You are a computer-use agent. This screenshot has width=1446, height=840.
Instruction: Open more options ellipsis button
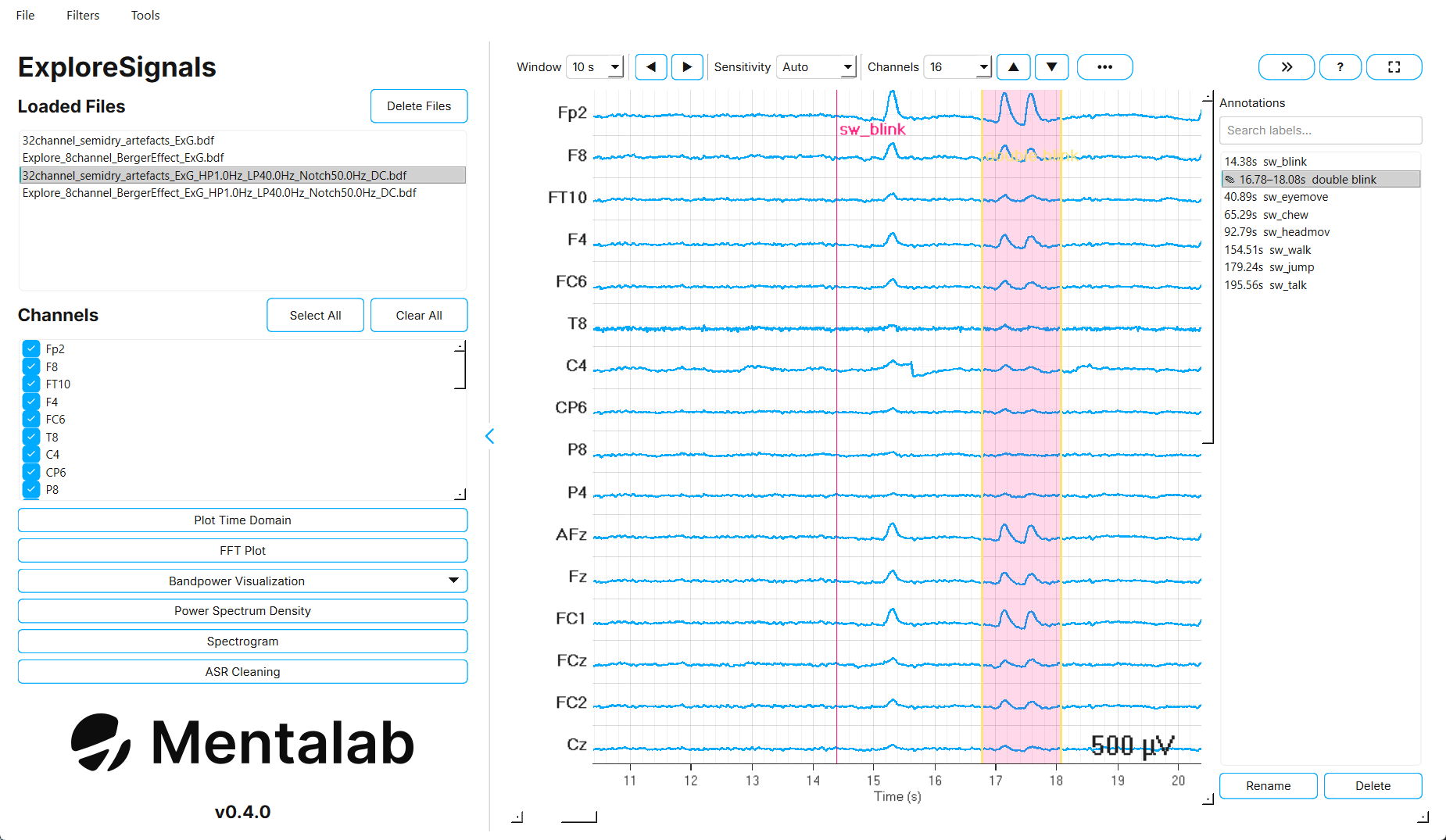(1104, 67)
